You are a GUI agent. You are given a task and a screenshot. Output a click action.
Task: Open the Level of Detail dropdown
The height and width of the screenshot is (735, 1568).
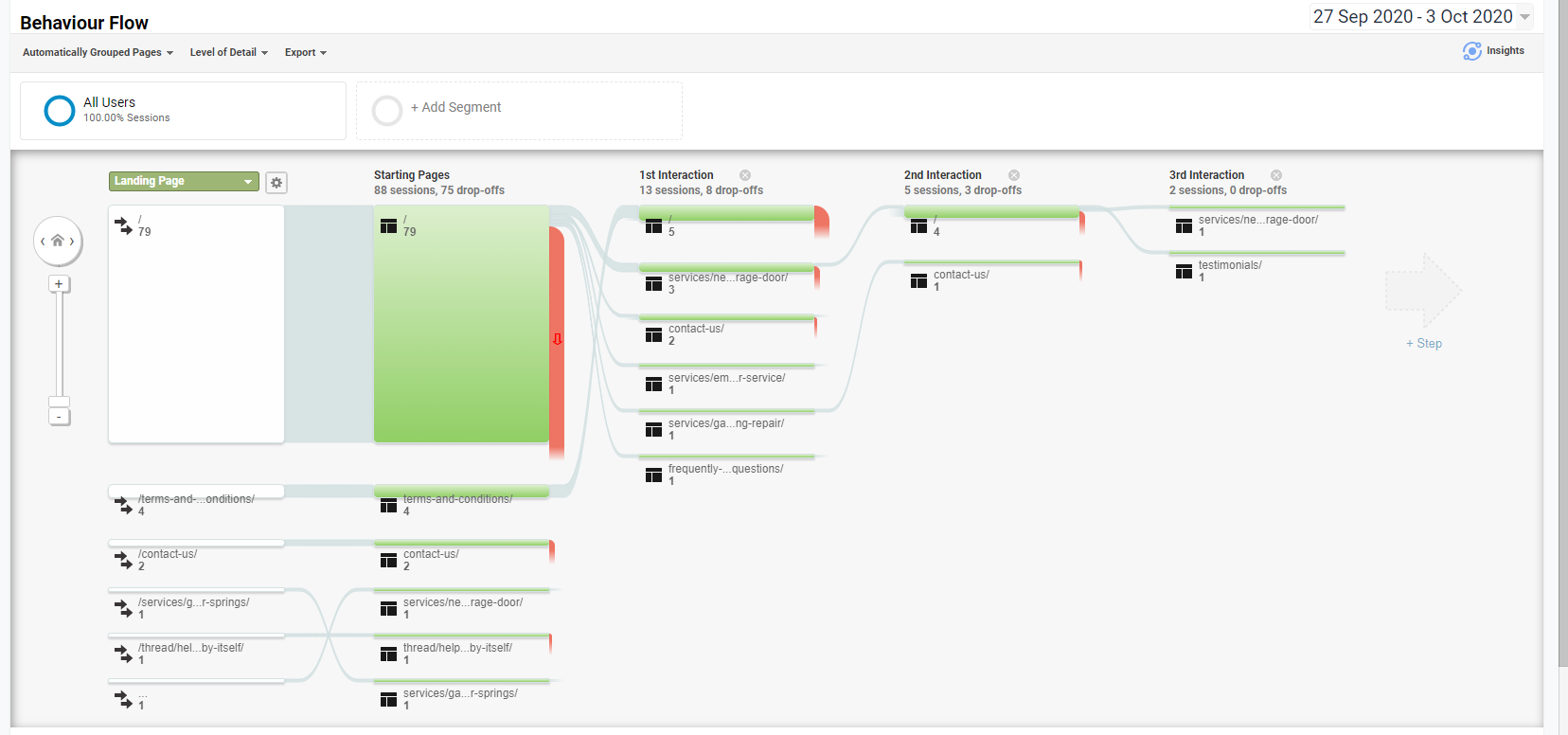(229, 53)
